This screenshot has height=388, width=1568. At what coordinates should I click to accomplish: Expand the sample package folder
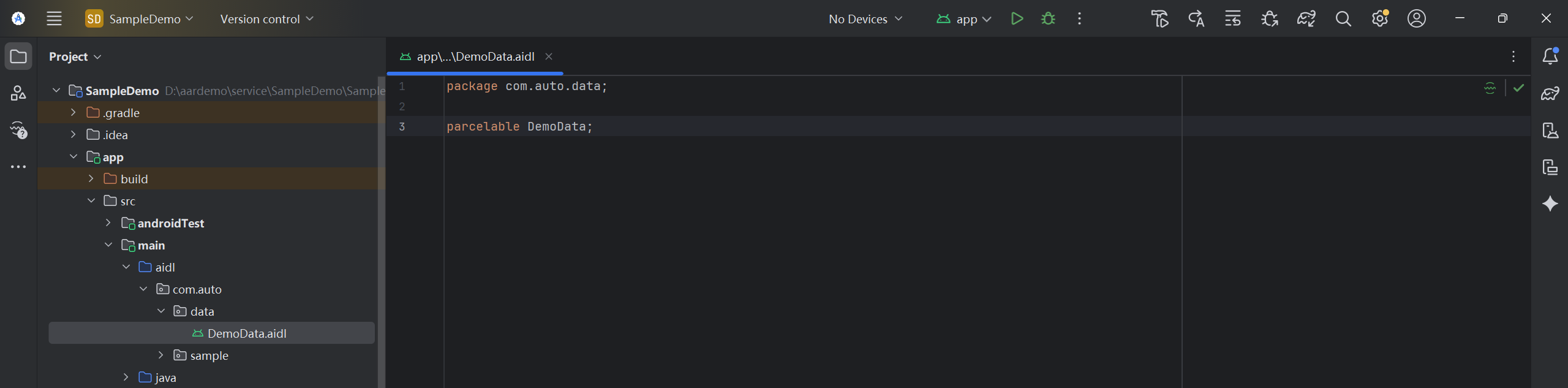point(160,356)
